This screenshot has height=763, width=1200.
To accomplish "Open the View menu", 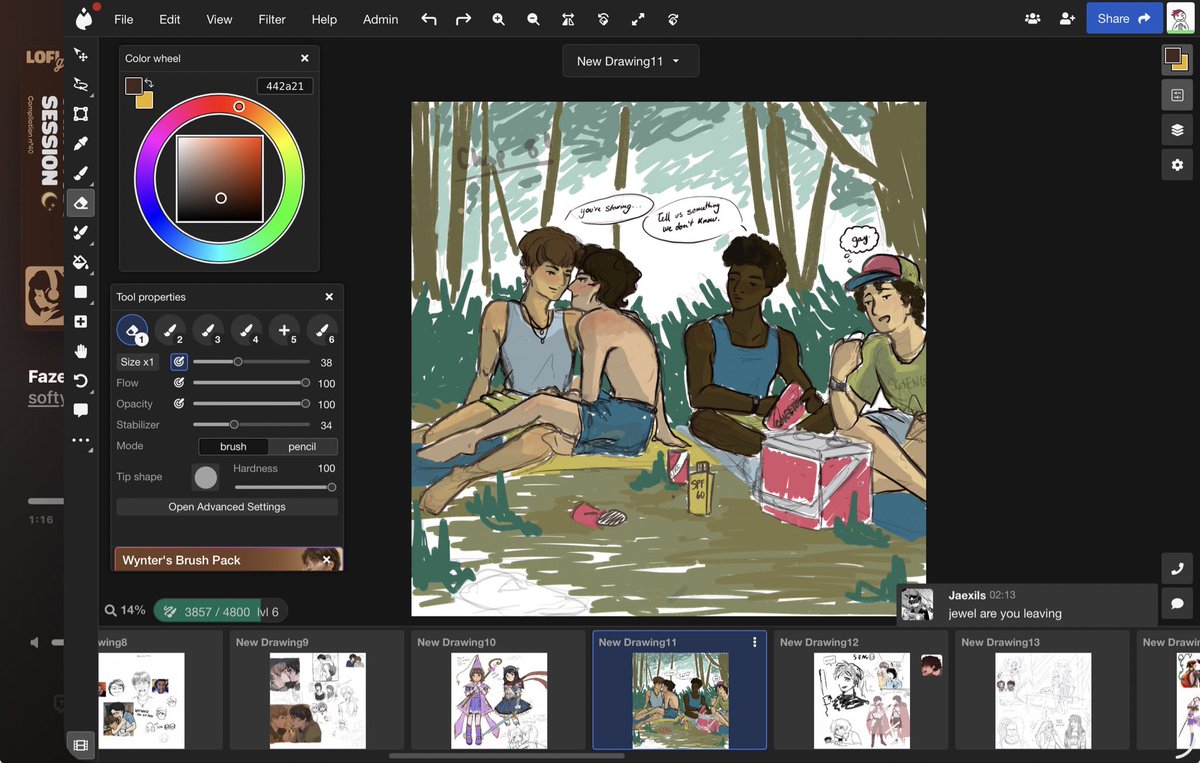I will pos(219,19).
